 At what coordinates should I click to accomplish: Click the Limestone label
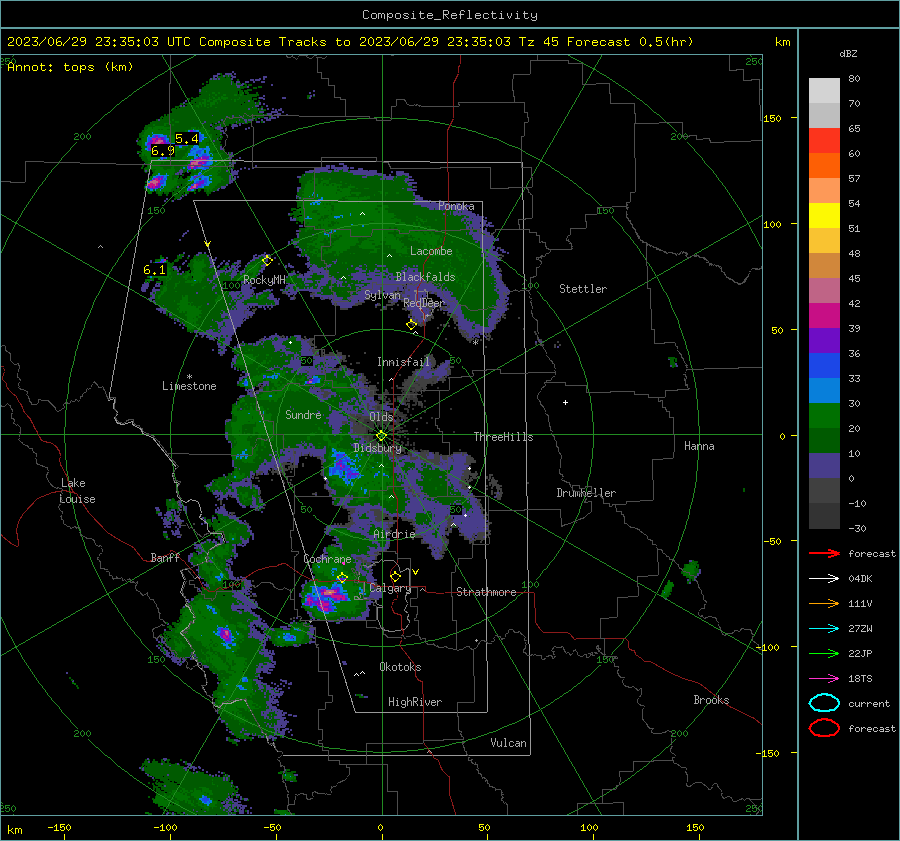pyautogui.click(x=189, y=386)
